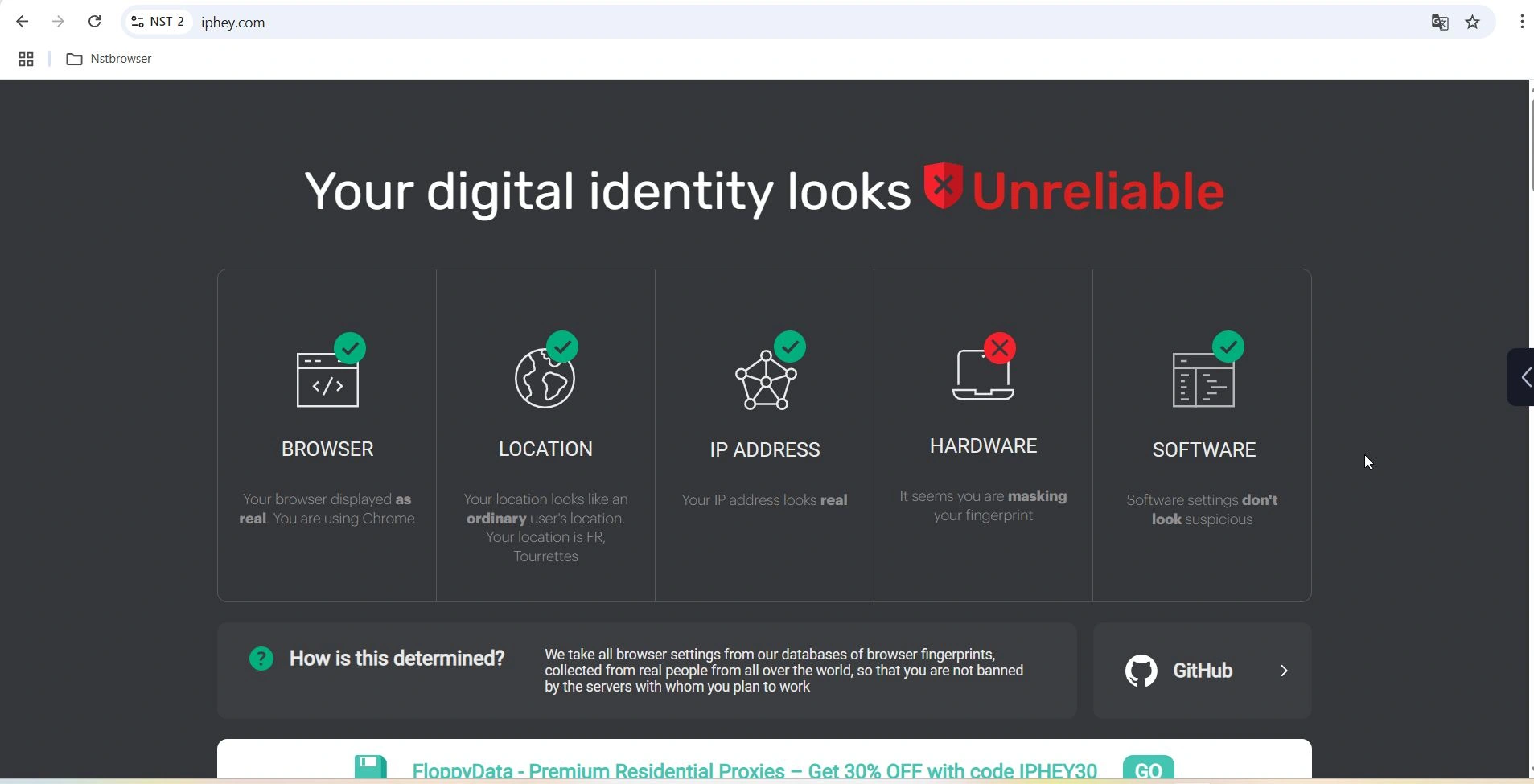The image size is (1534, 784).
Task: Reload the iphey.com page
Action: point(95,22)
